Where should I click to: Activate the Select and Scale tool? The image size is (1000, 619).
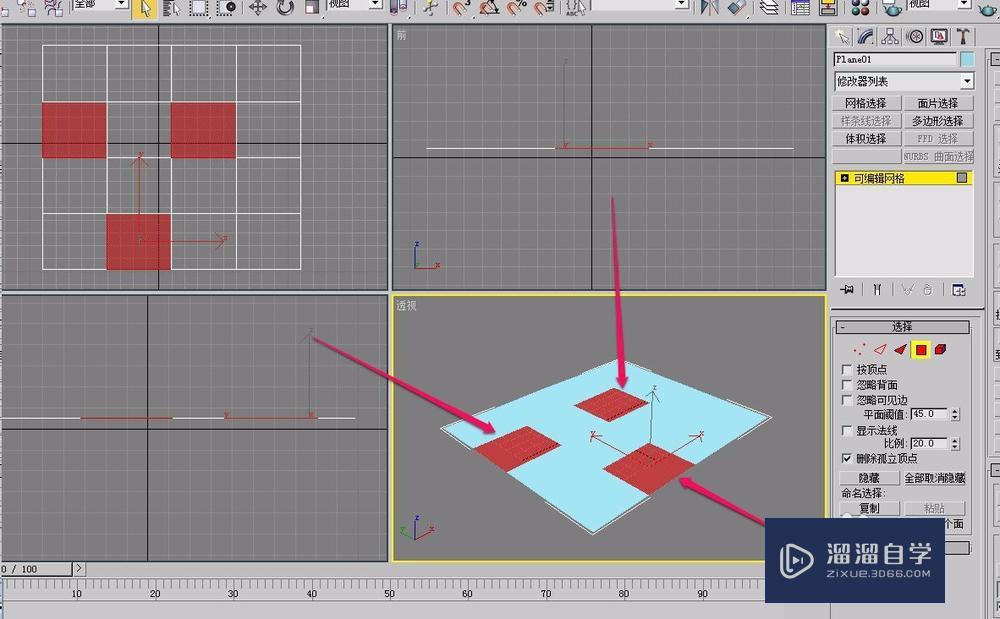pyautogui.click(x=312, y=8)
